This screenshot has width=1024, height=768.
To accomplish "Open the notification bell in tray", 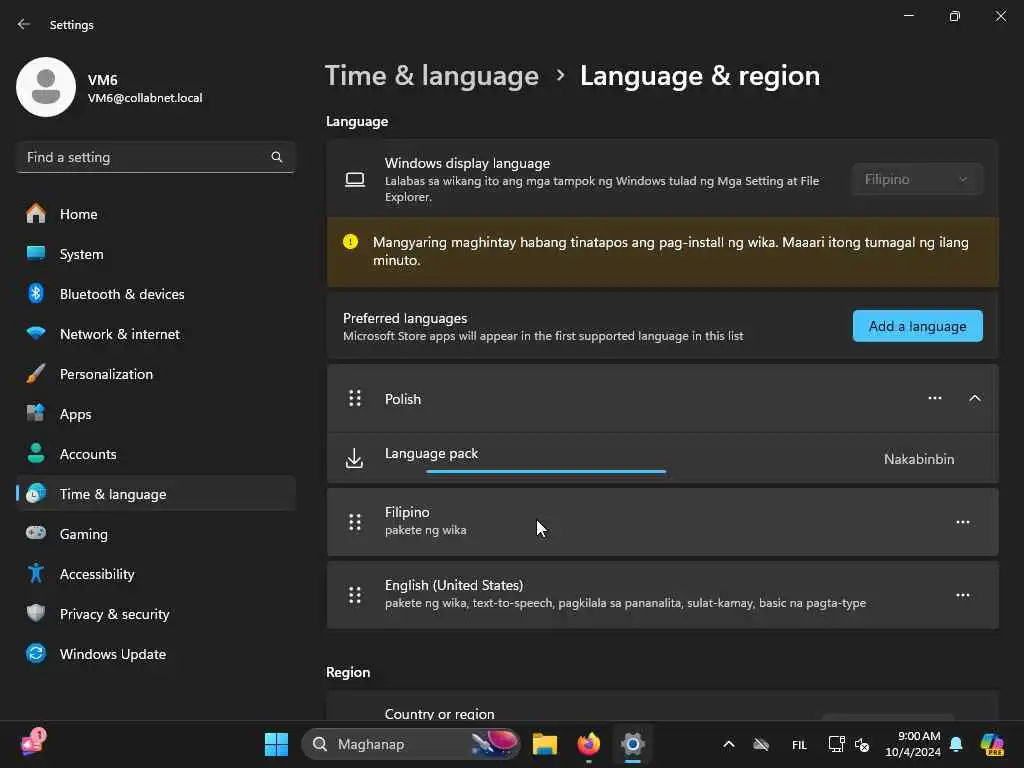I will coord(956,744).
